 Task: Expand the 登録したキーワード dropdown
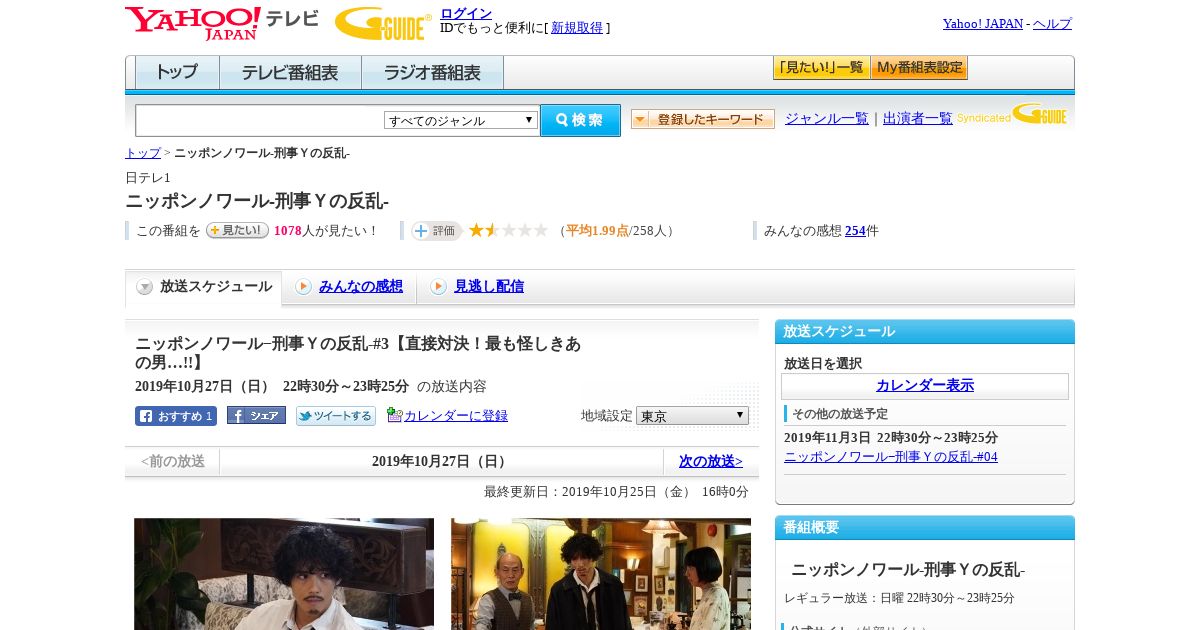click(703, 119)
